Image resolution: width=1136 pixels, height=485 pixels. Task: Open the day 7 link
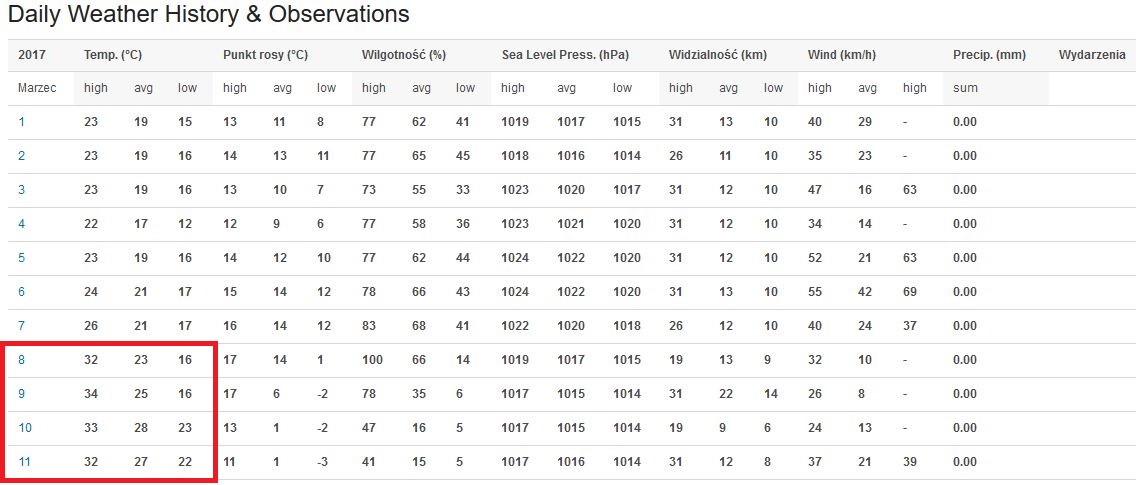[22, 326]
